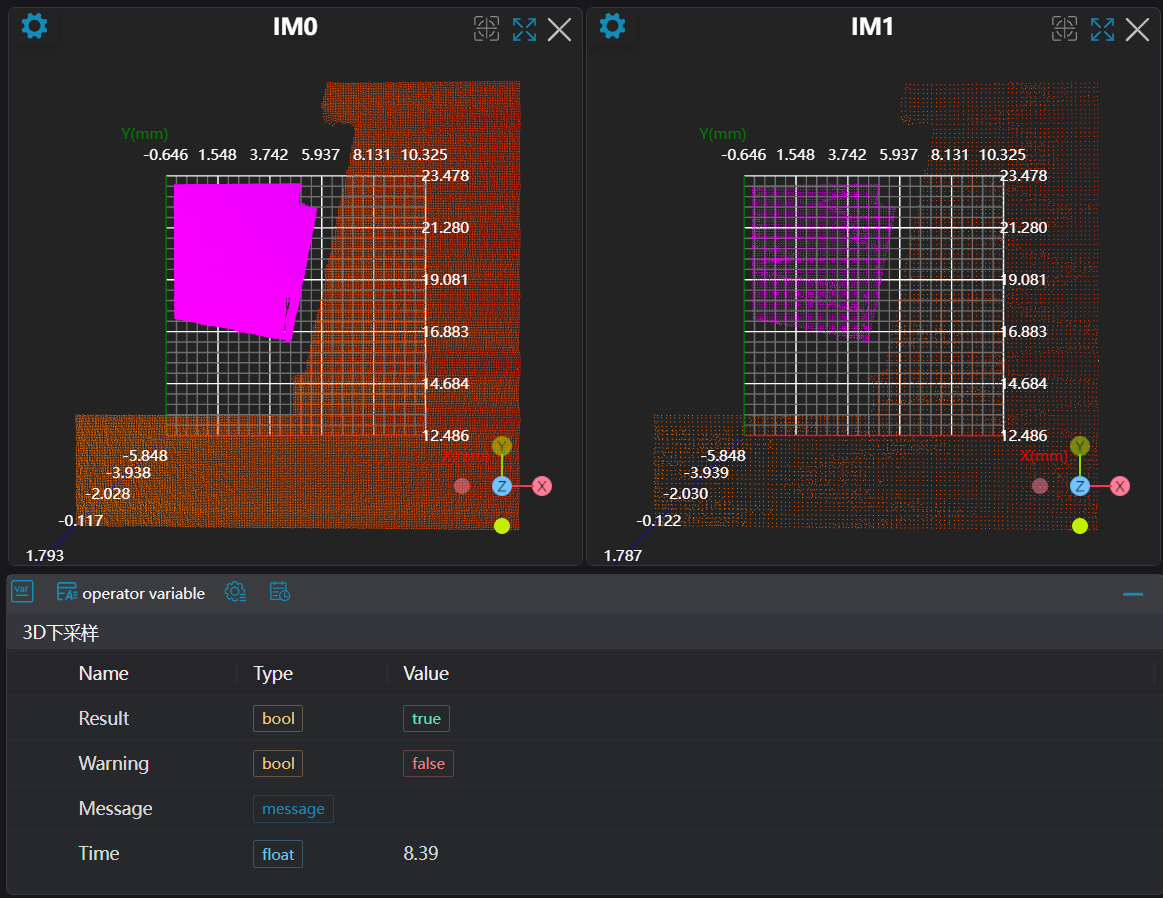This screenshot has width=1163, height=898.
Task: Open IM0 viewer settings gear
Action: (35, 27)
